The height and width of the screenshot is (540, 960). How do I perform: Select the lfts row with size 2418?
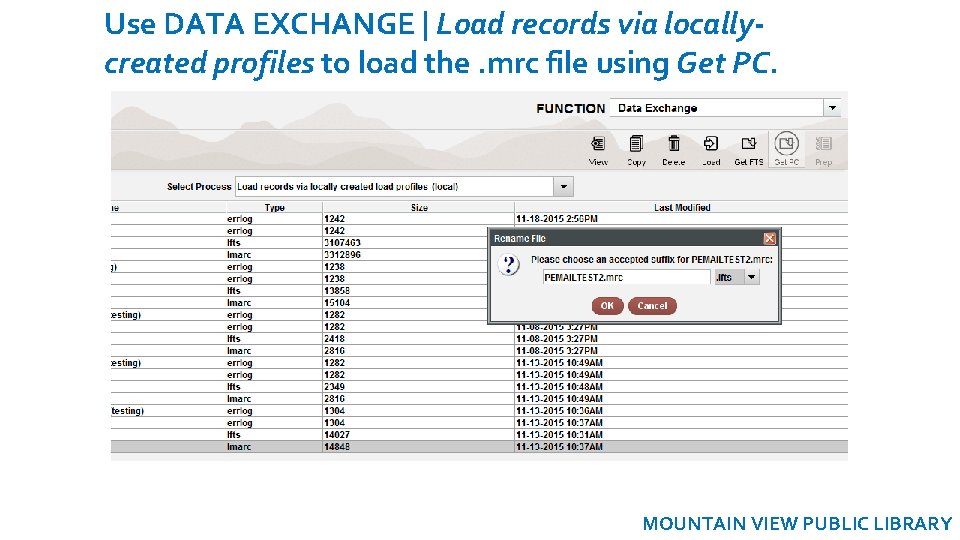479,339
